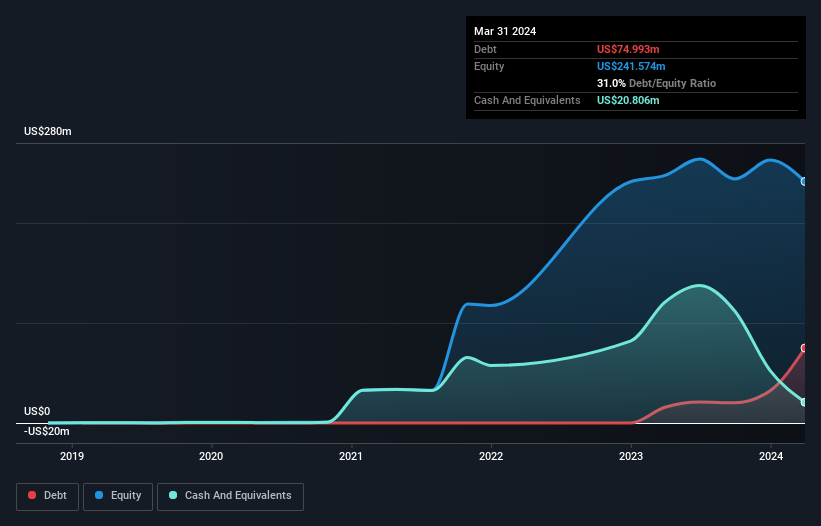Click the 2023 x-axis label
Image resolution: width=821 pixels, height=526 pixels.
click(631, 456)
